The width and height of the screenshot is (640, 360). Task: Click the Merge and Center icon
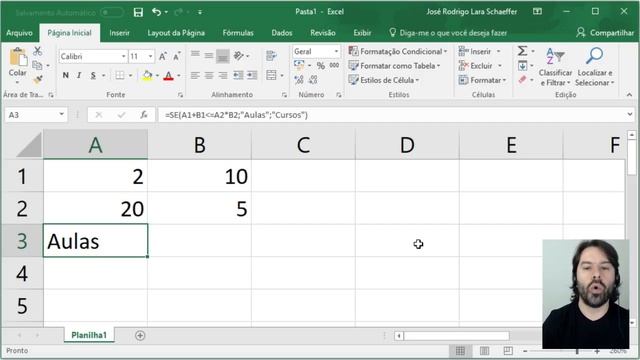pyautogui.click(x=271, y=75)
